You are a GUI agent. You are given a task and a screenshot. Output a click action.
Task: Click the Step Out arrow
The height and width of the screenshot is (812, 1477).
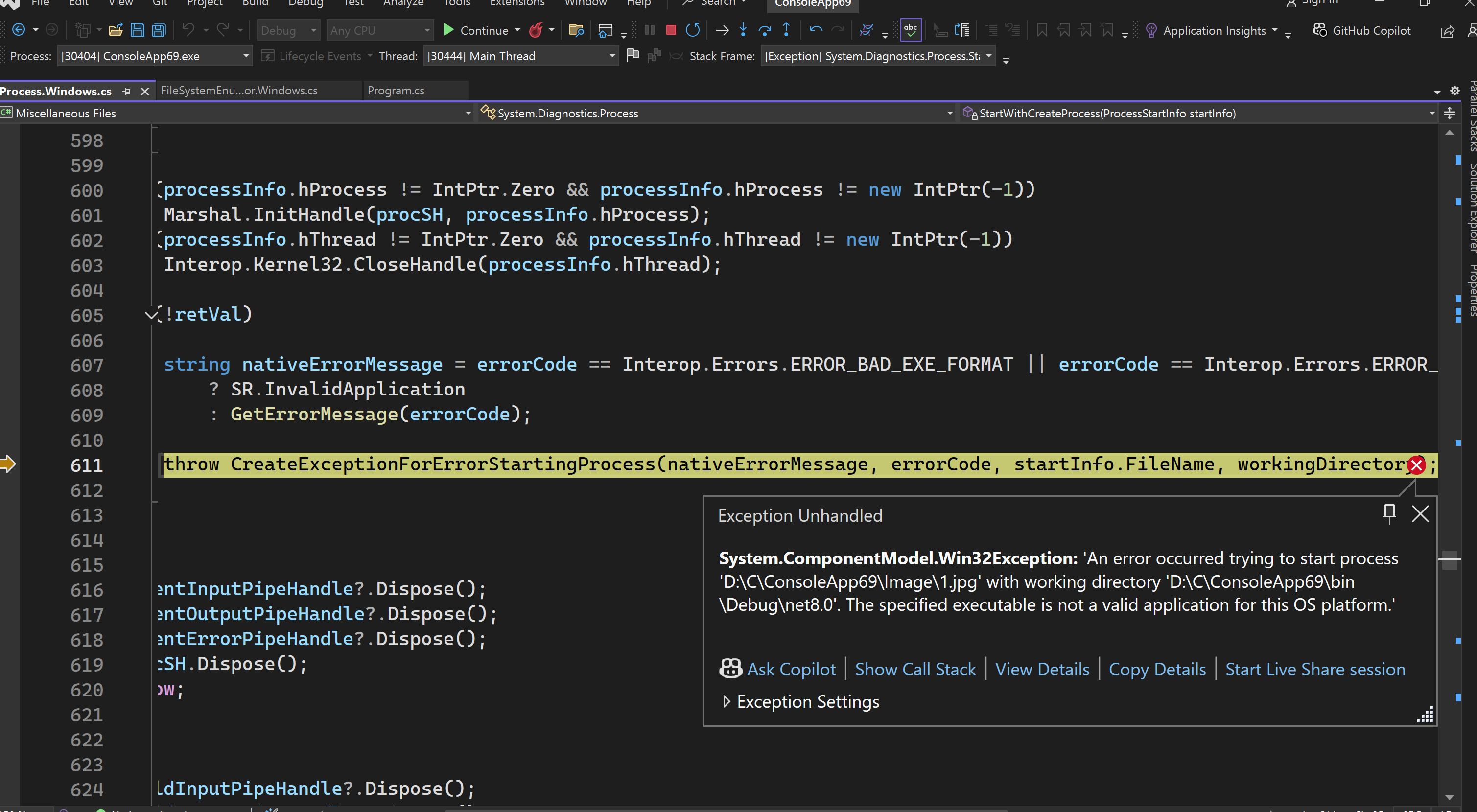[786, 30]
